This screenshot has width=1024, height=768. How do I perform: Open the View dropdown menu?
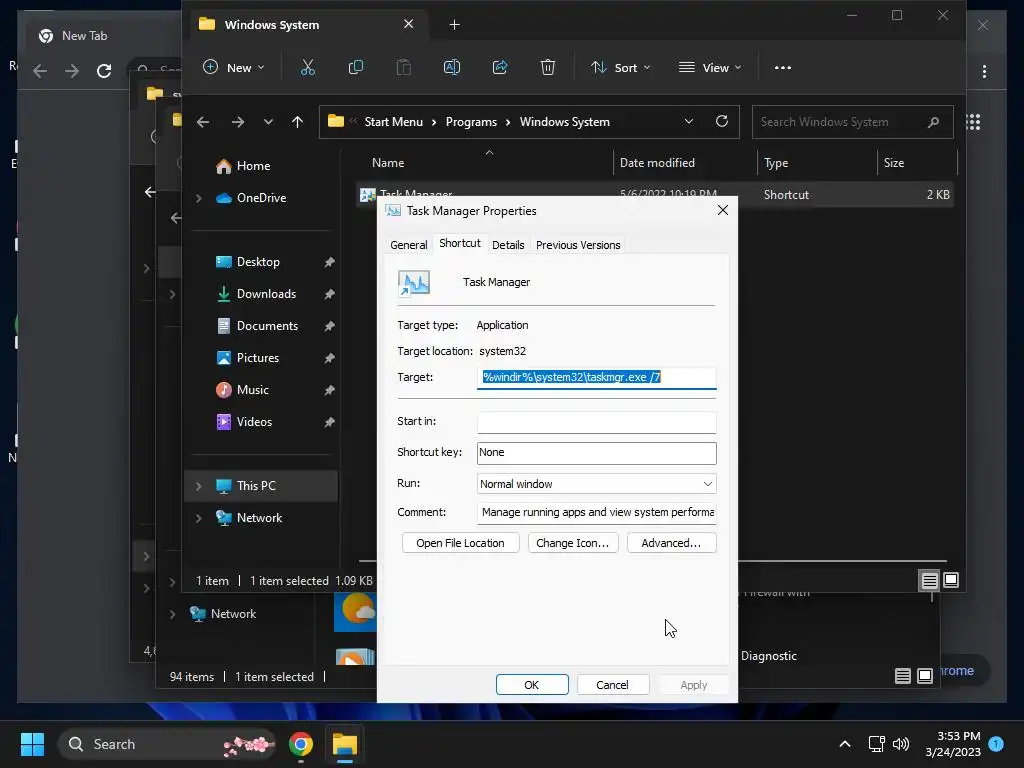(710, 67)
